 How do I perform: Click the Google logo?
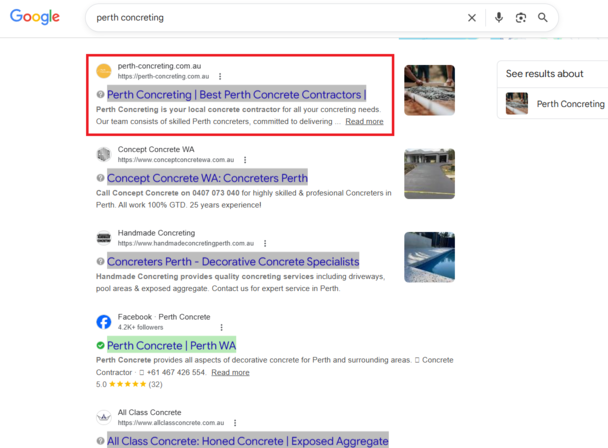pyautogui.click(x=35, y=17)
